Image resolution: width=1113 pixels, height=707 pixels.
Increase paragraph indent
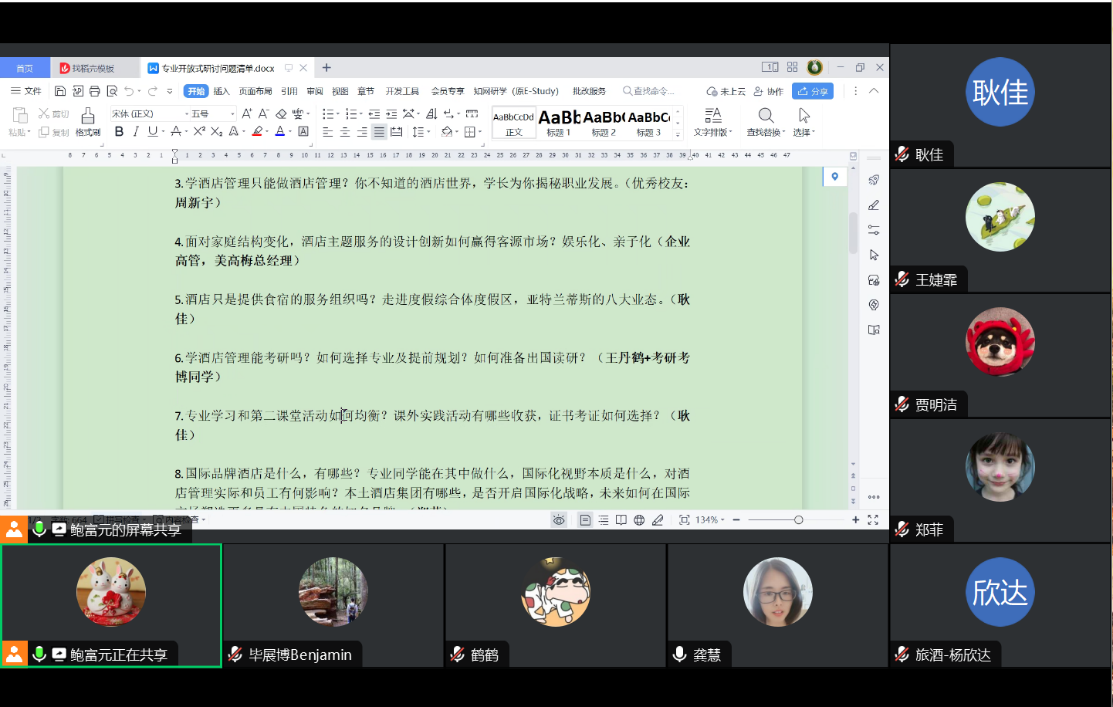pyautogui.click(x=391, y=114)
